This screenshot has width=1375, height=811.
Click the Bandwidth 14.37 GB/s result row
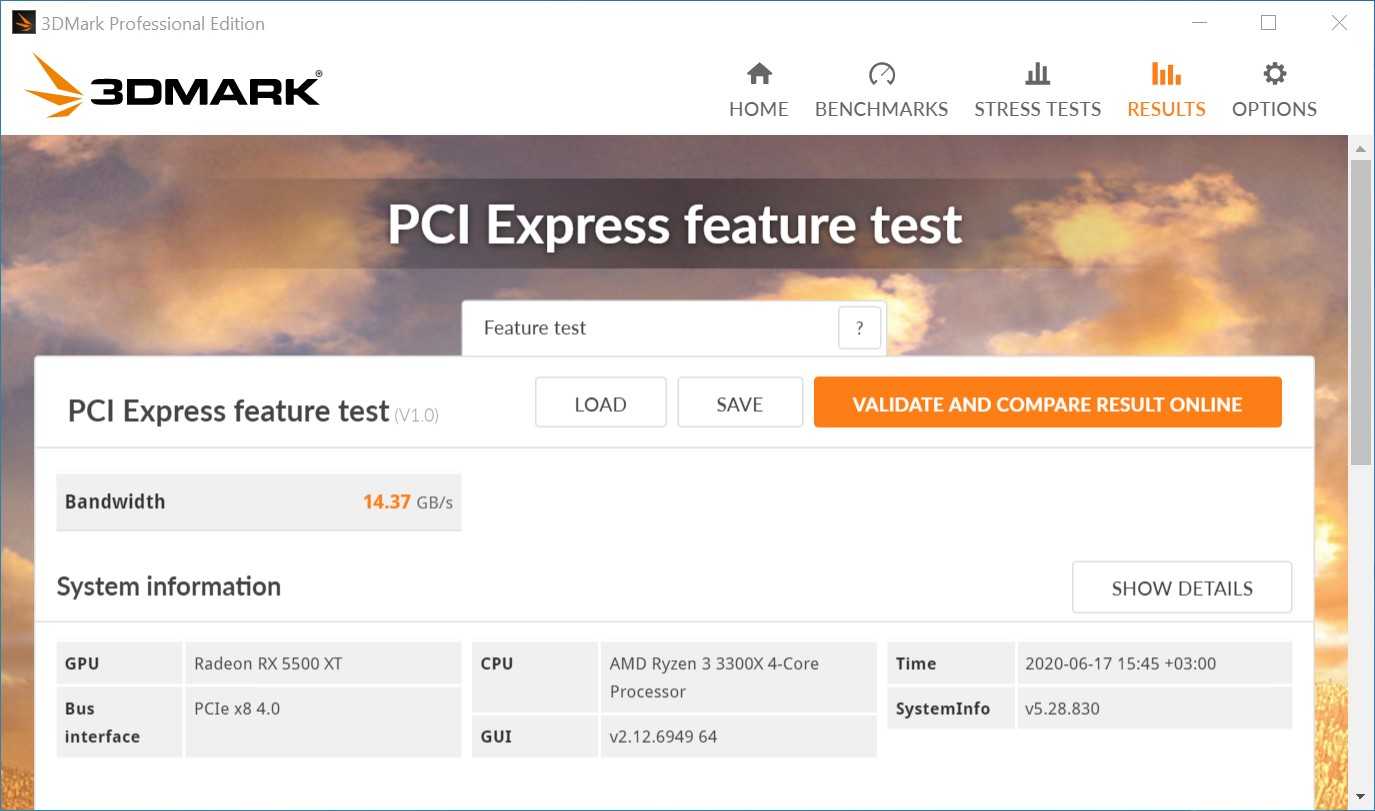[x=258, y=502]
